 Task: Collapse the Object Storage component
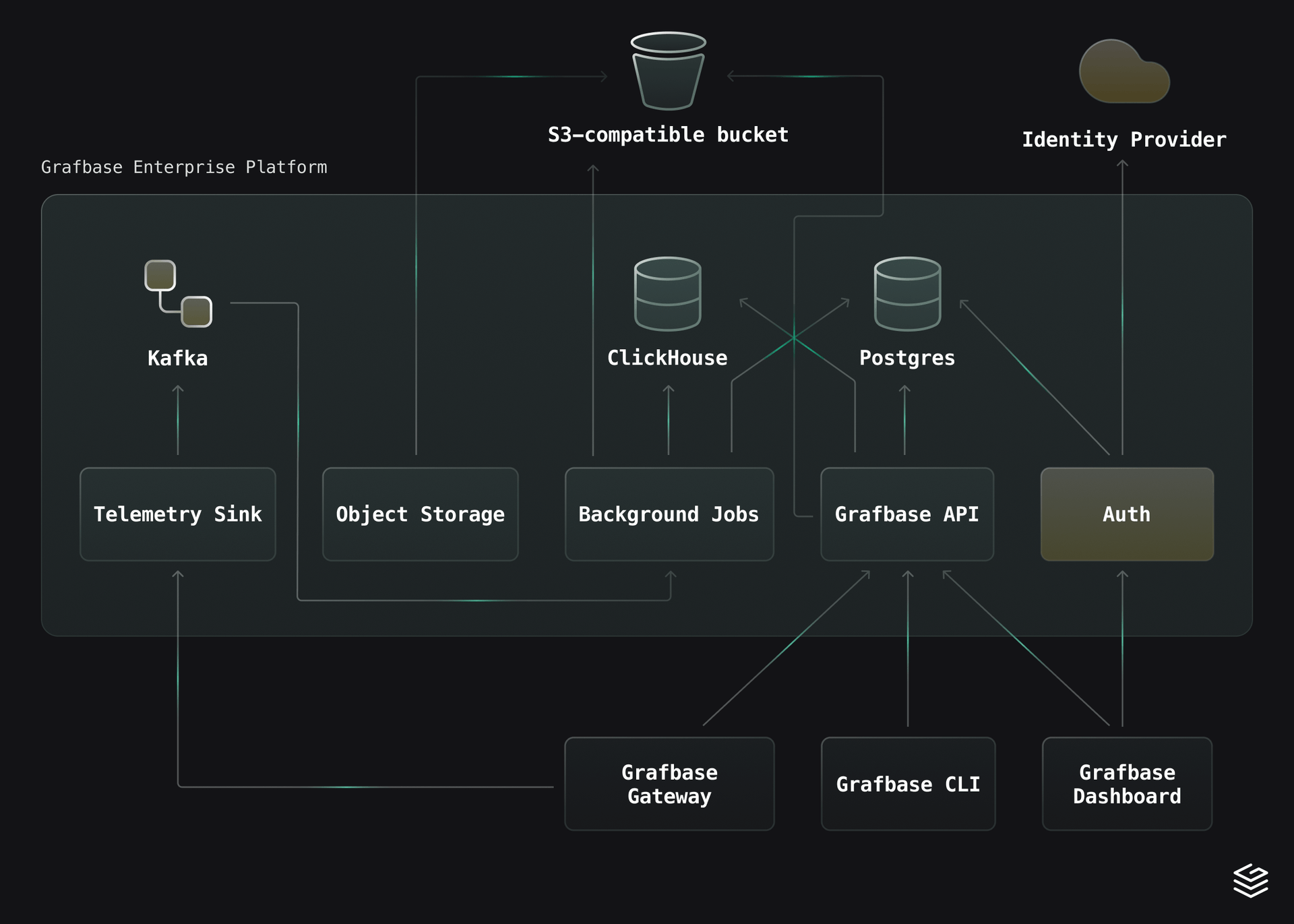pyautogui.click(x=420, y=514)
